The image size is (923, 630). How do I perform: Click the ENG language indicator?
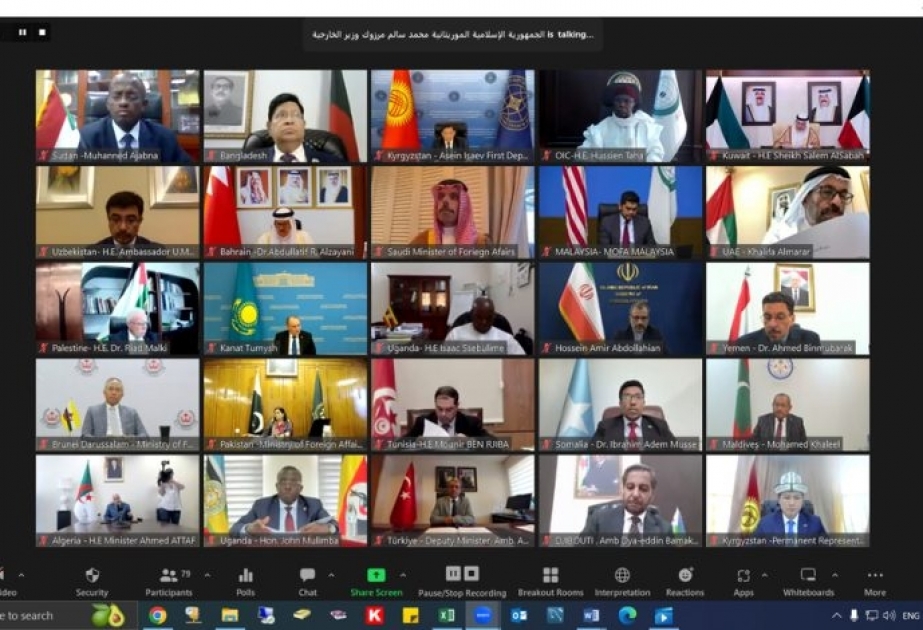click(x=911, y=616)
